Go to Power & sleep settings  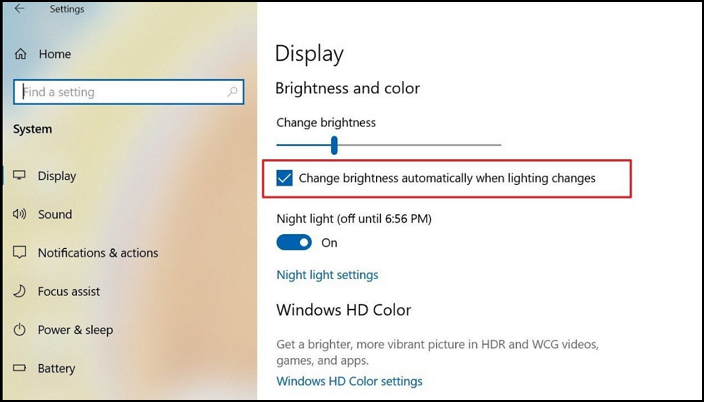tap(75, 330)
